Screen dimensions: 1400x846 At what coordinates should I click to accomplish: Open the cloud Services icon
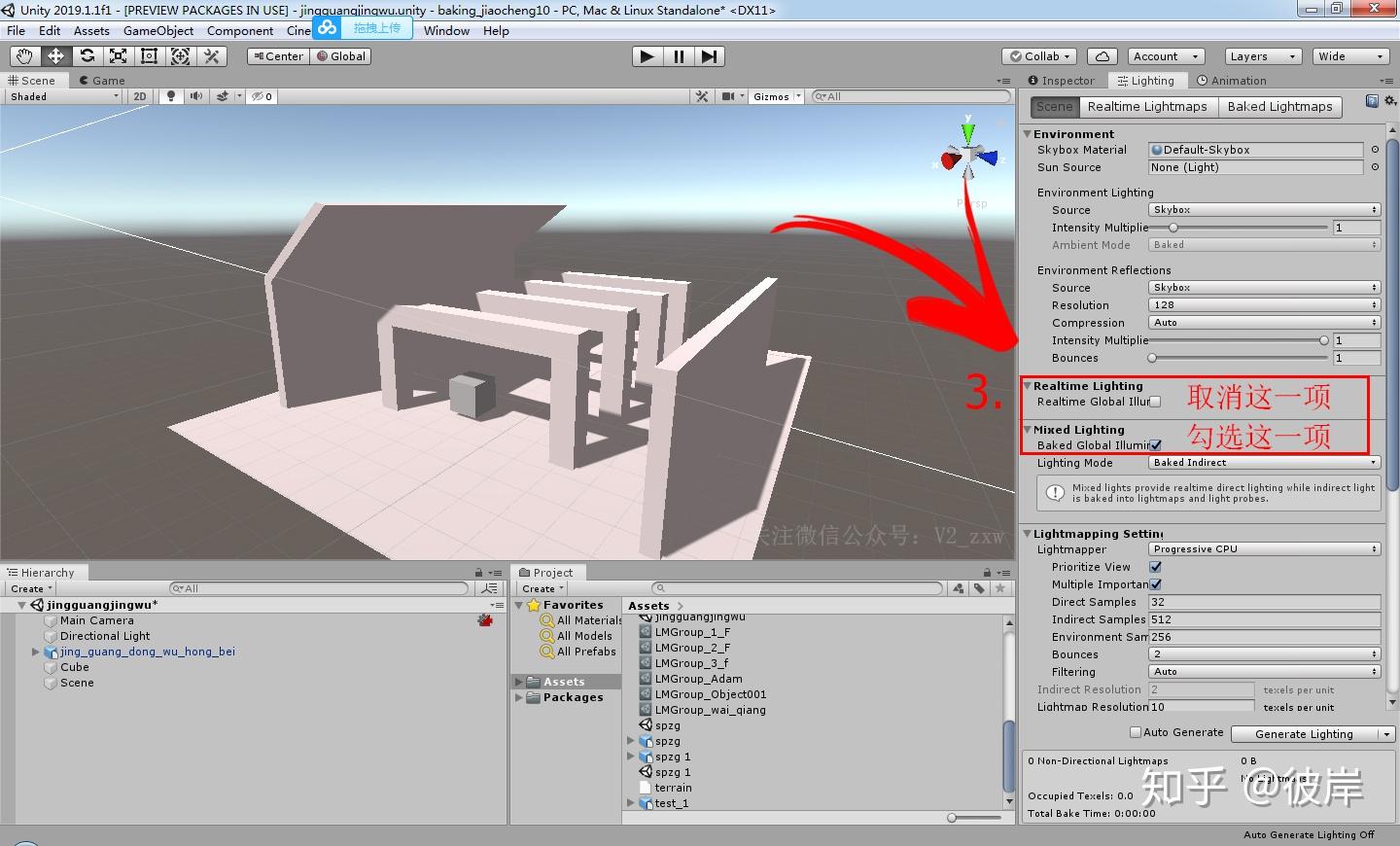pyautogui.click(x=1102, y=56)
